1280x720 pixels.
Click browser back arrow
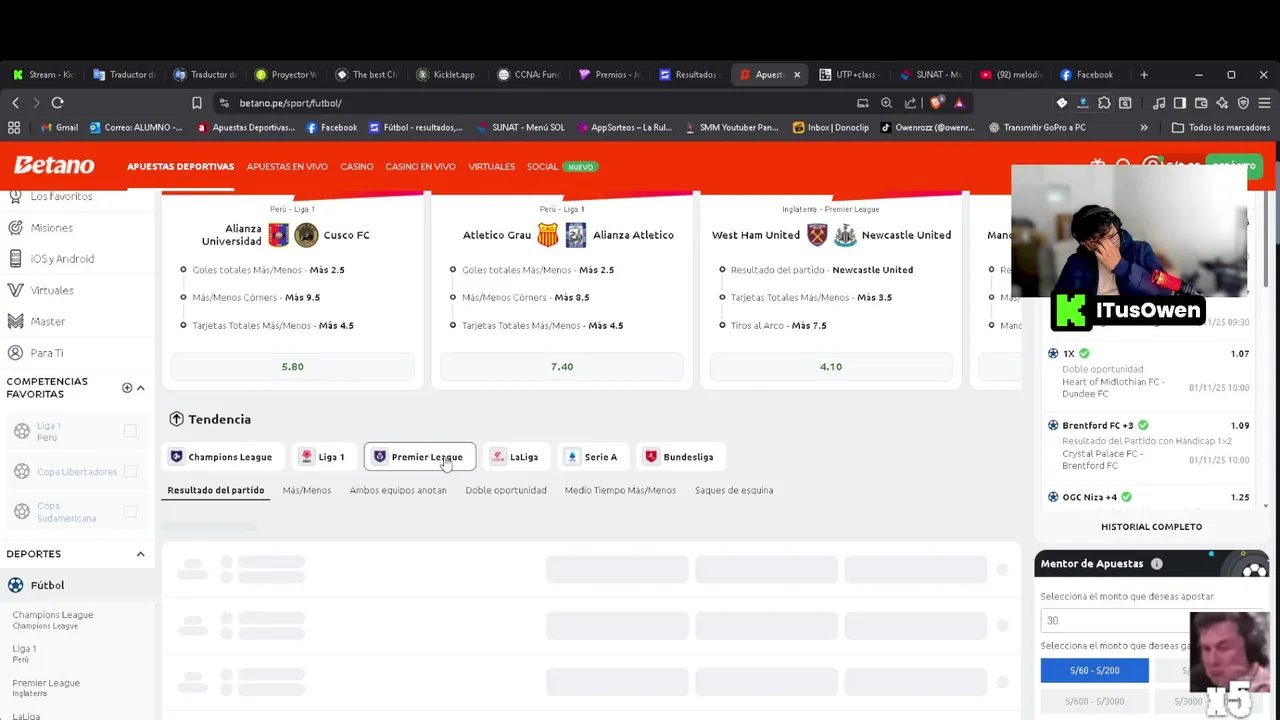15,103
